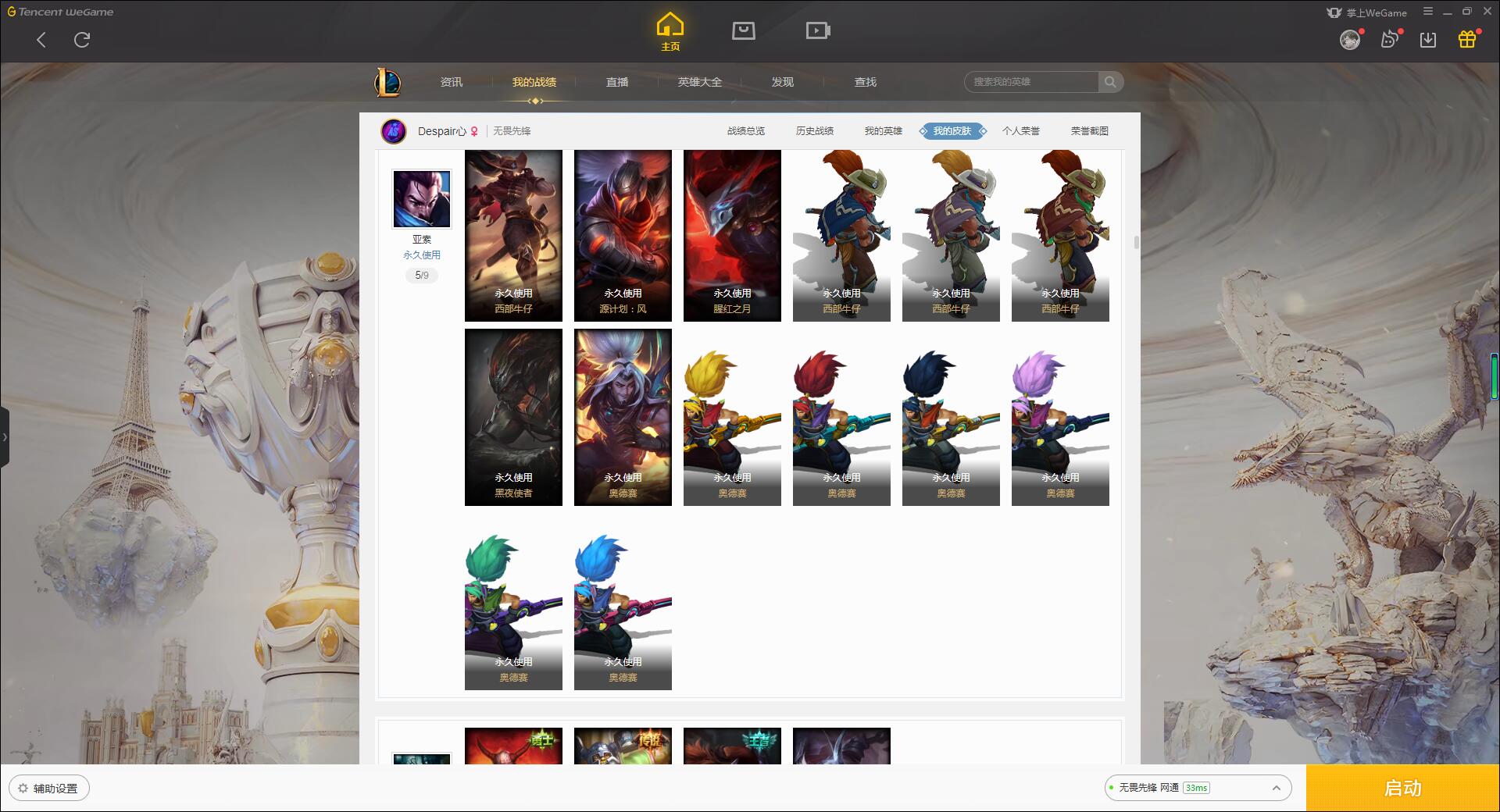
Task: Switch to the 荣誉截图 sub-tab
Action: point(1090,131)
